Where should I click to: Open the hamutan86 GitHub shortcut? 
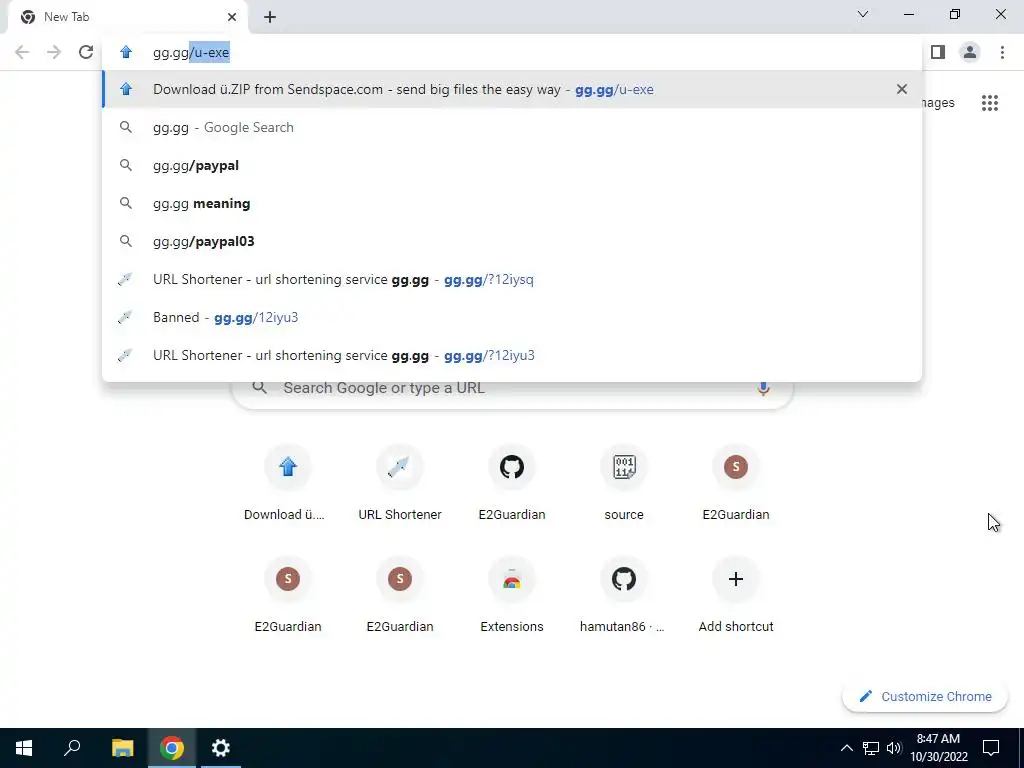coord(624,596)
